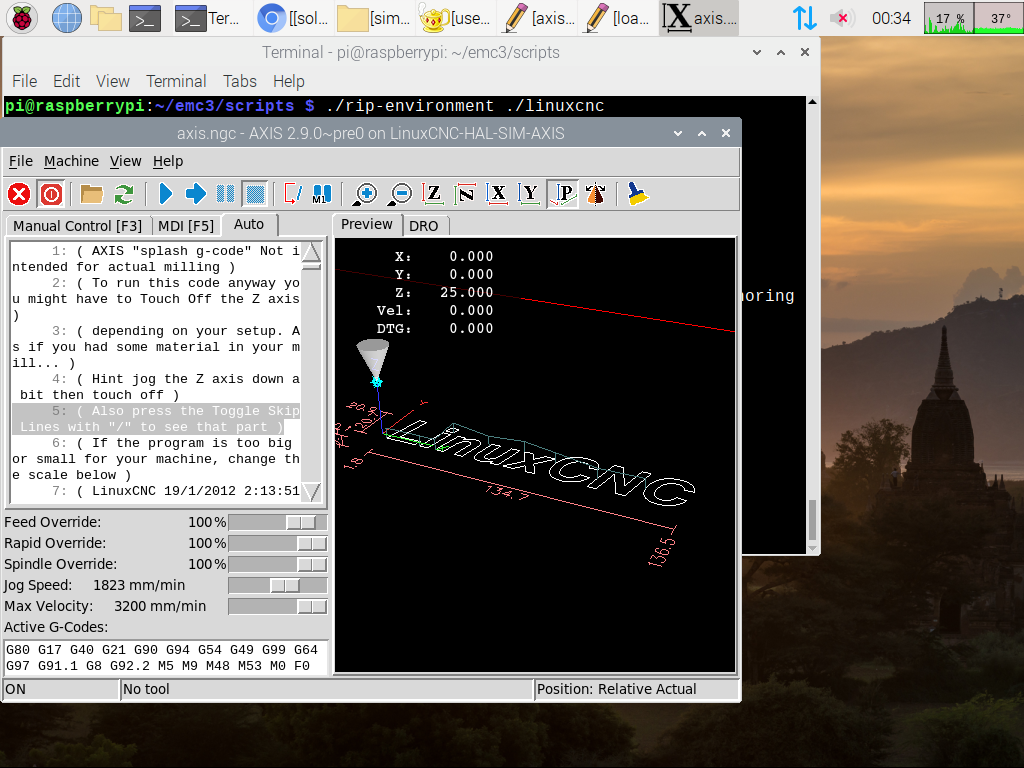
Task: Open the Terminal window's Edit menu
Action: click(x=67, y=81)
